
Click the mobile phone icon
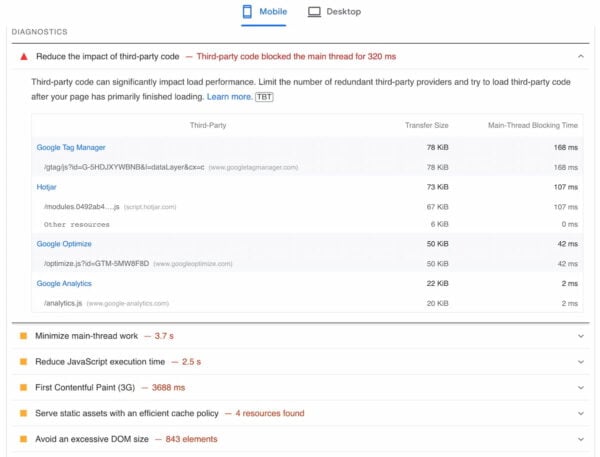(x=248, y=12)
